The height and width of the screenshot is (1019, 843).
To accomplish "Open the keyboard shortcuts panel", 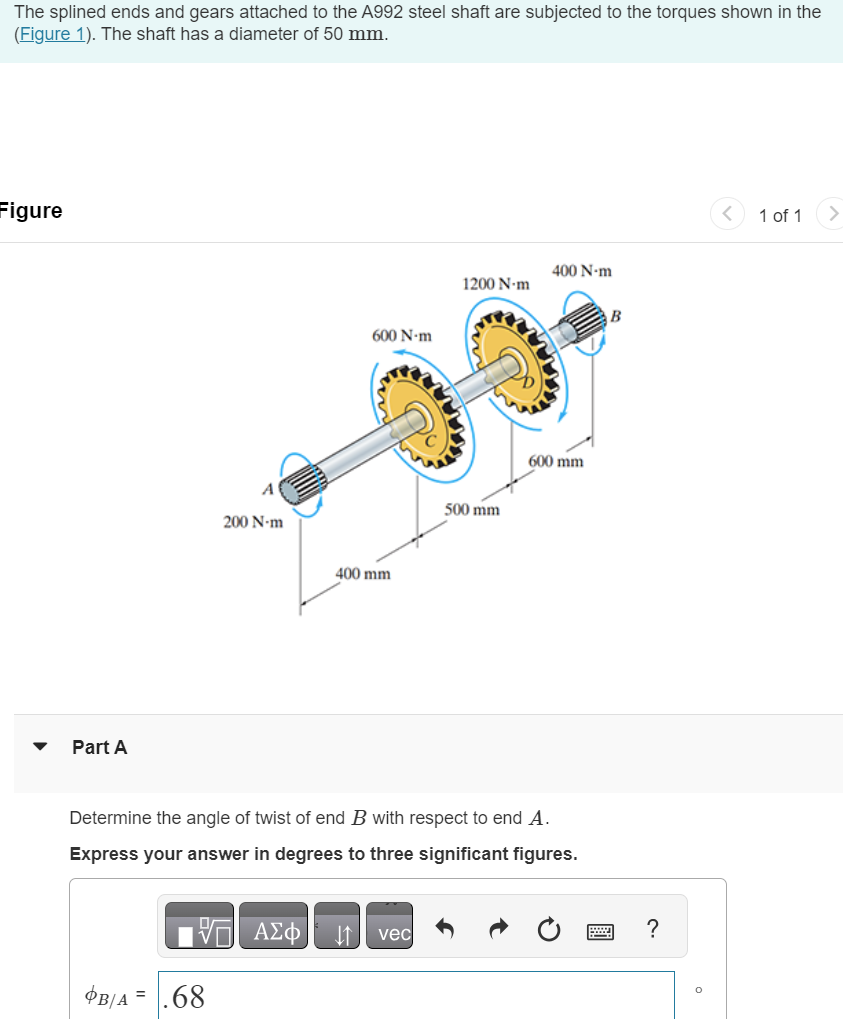I will pyautogui.click(x=599, y=928).
